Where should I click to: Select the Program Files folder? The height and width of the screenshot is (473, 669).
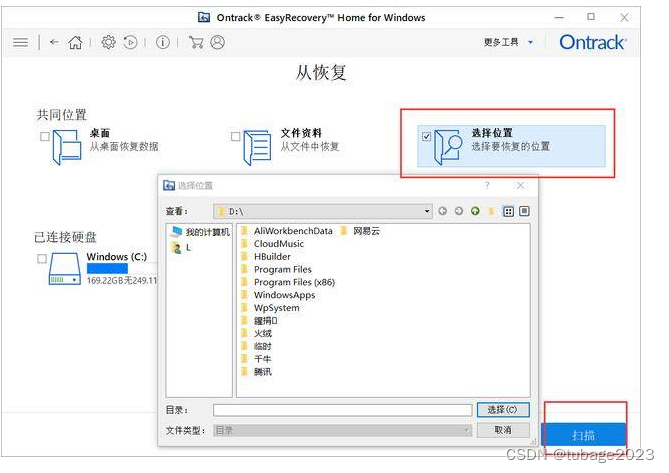coord(276,270)
